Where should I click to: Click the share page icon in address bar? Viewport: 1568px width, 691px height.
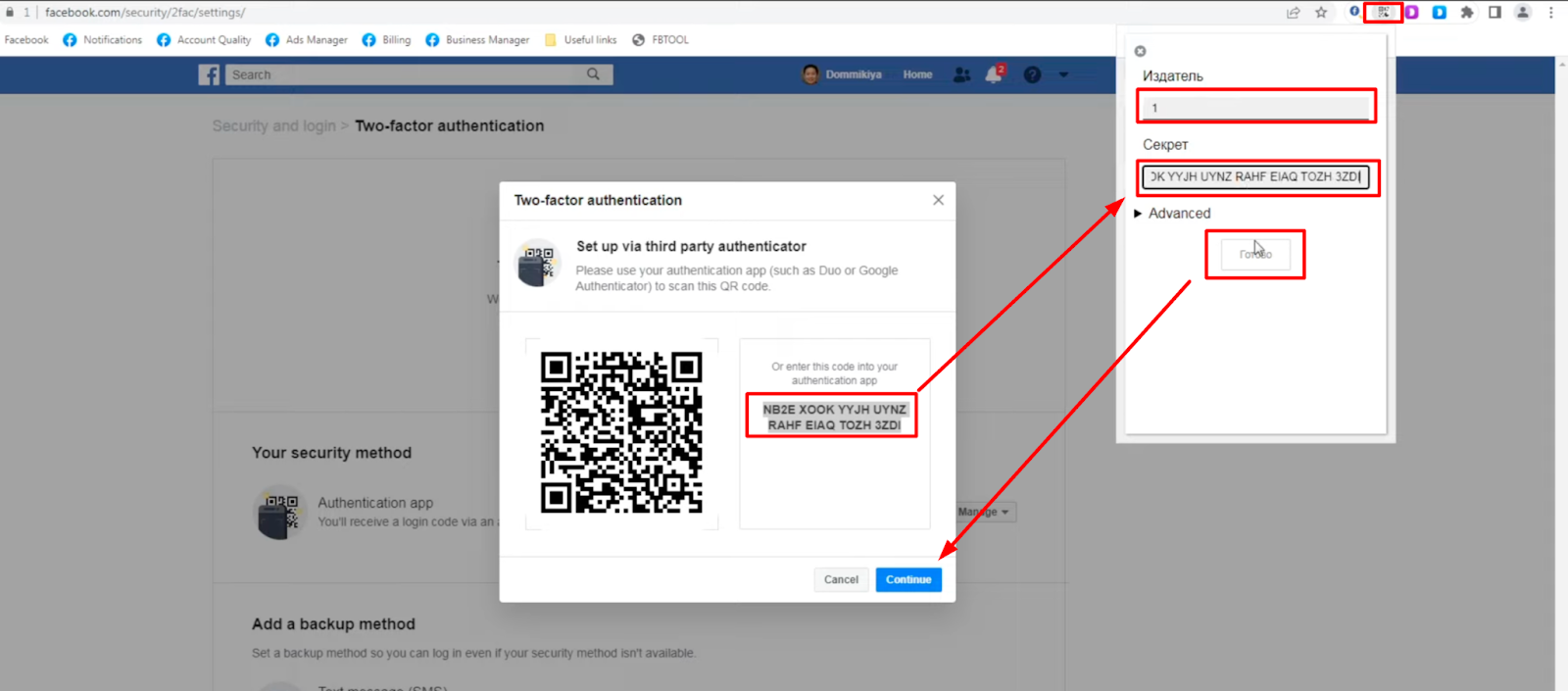coord(1294,13)
